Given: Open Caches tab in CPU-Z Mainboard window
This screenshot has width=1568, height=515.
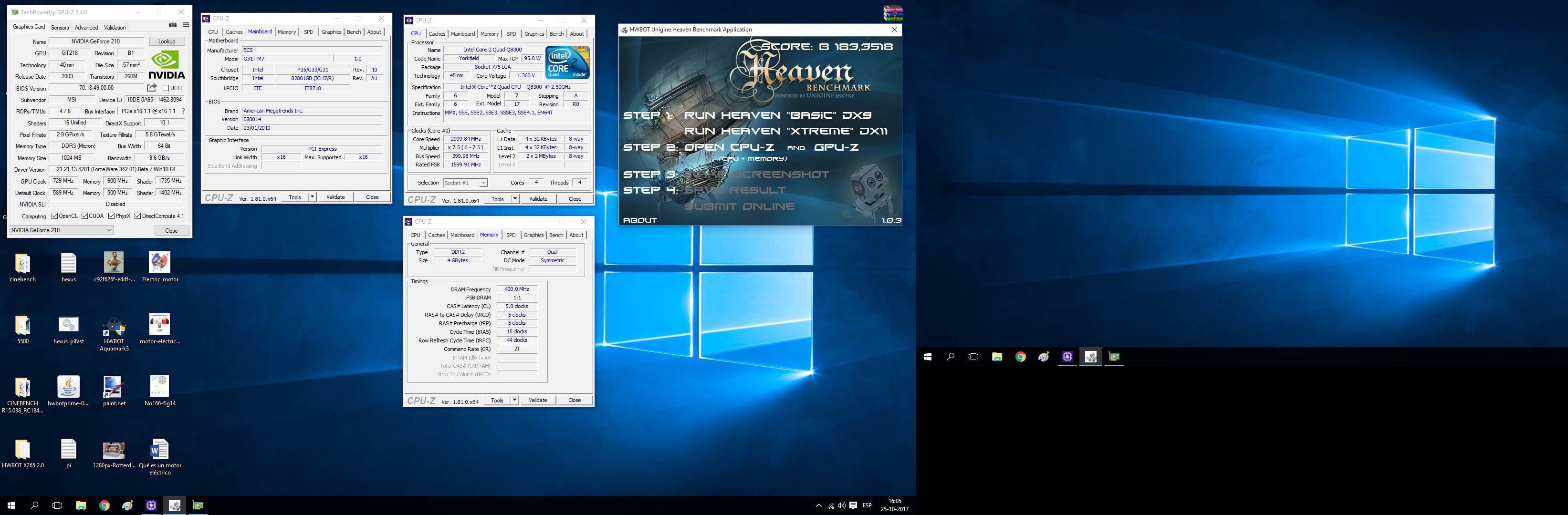Looking at the screenshot, I should pos(234,32).
